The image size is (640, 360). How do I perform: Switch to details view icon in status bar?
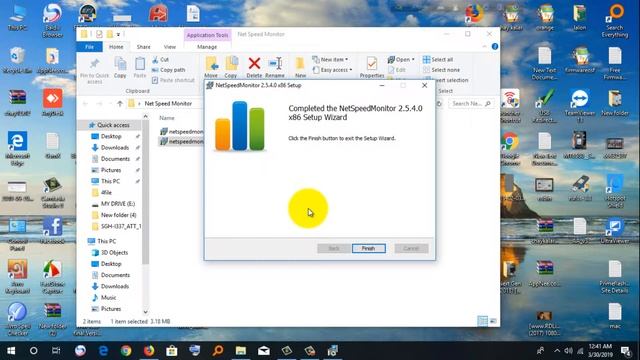pos(482,321)
